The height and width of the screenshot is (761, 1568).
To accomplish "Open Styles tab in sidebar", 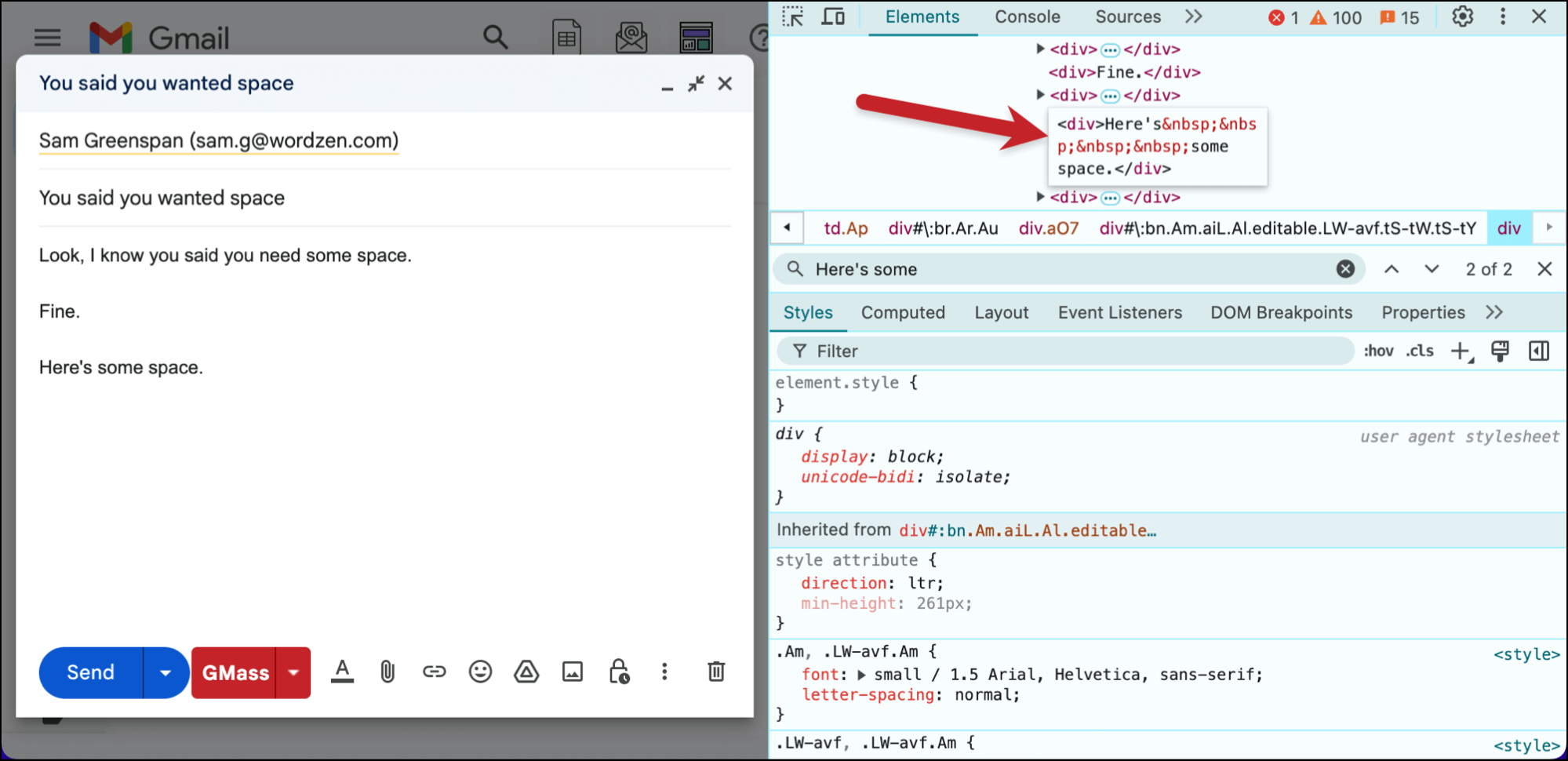I will pos(808,312).
